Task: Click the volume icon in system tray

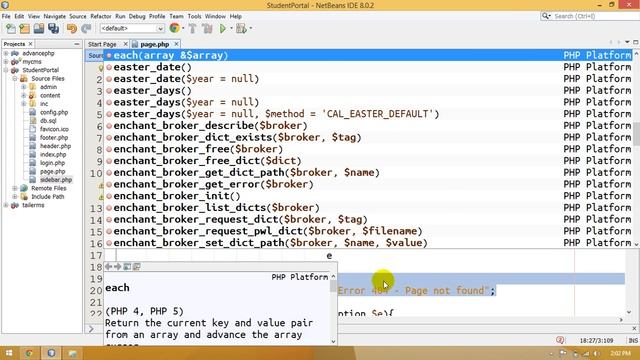Action: [596, 353]
